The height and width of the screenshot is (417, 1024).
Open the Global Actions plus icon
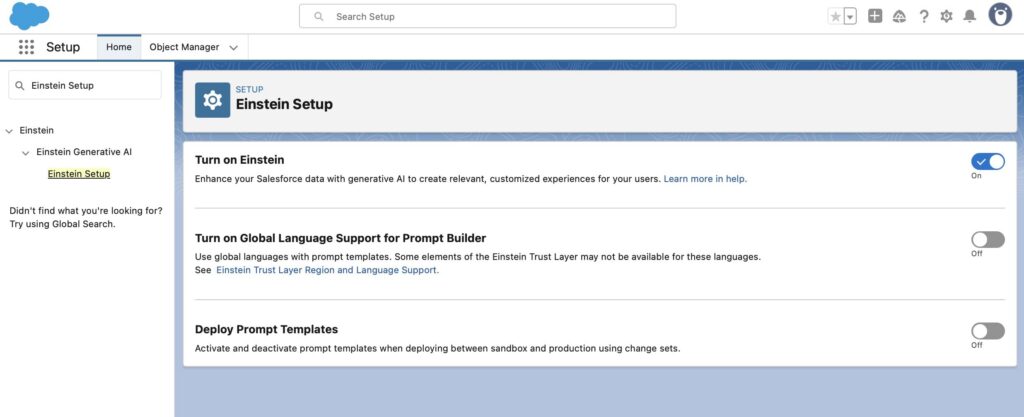coord(875,16)
